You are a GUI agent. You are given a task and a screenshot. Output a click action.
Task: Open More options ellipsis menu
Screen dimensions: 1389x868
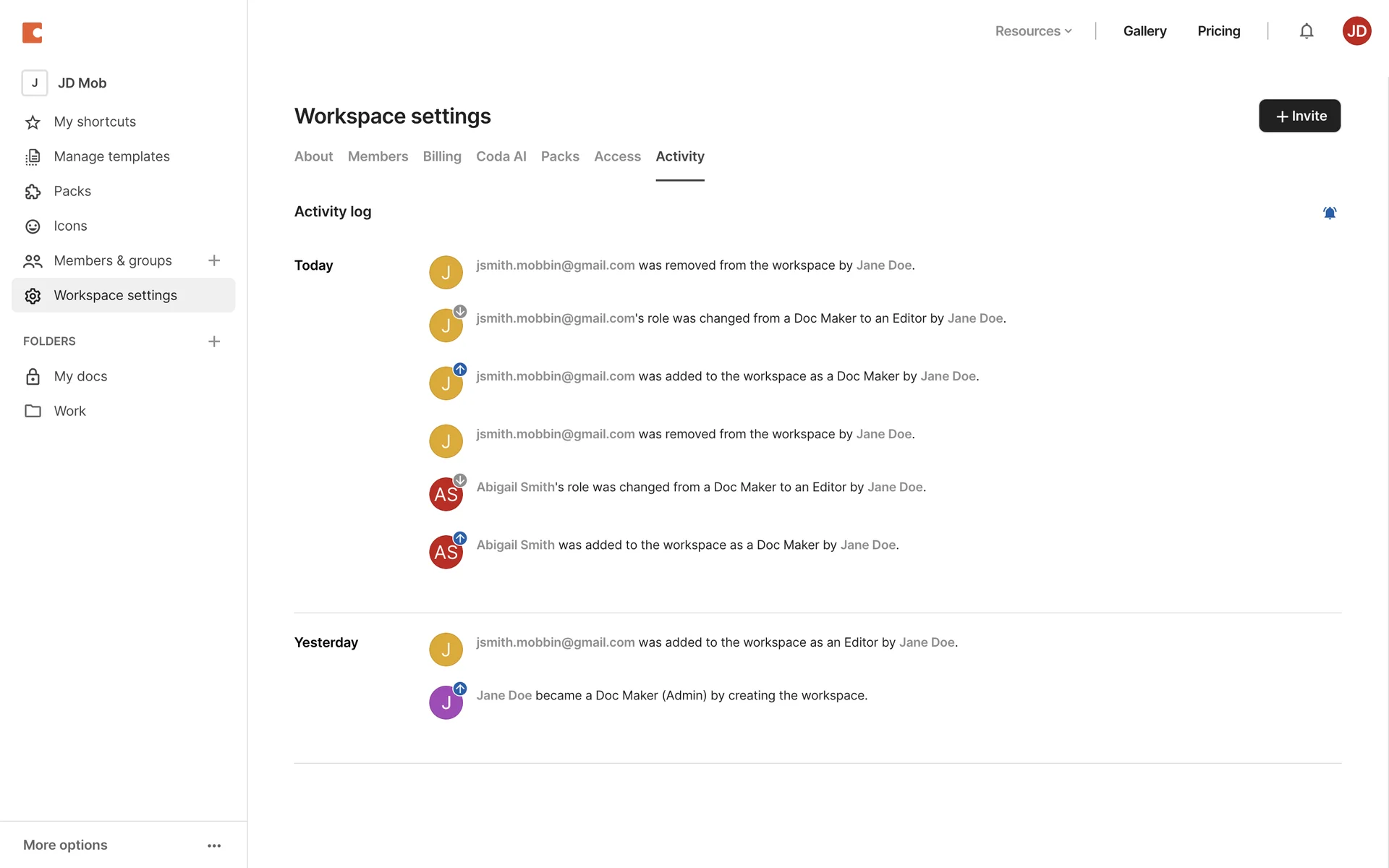(213, 846)
